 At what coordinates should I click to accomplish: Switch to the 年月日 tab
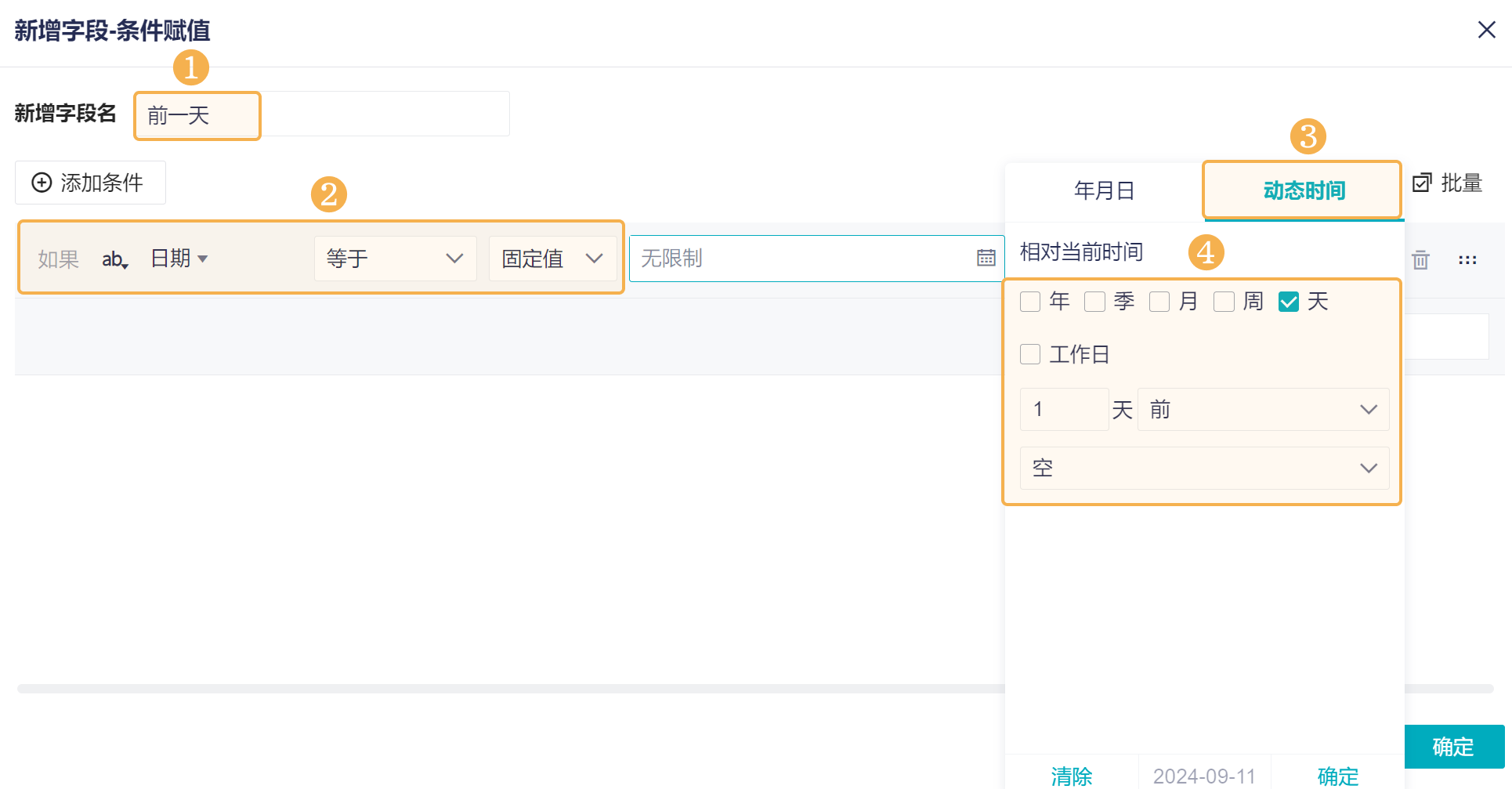tap(1104, 190)
